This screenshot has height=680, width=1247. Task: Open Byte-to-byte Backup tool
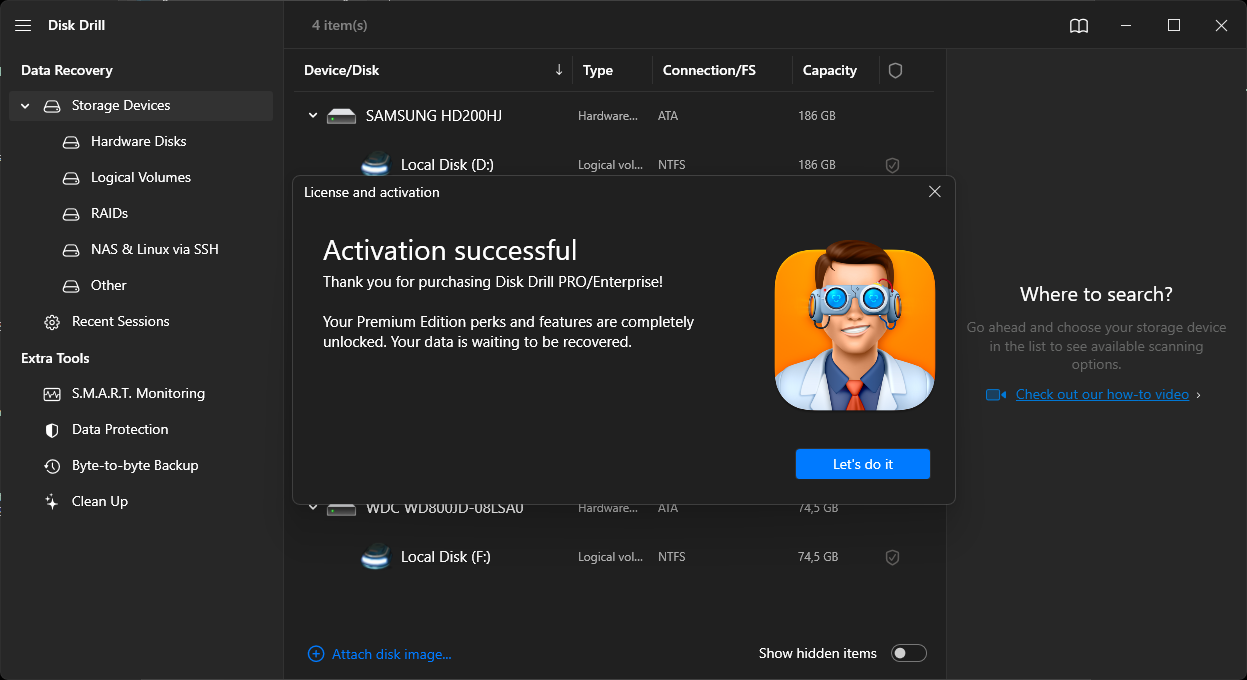tap(135, 466)
